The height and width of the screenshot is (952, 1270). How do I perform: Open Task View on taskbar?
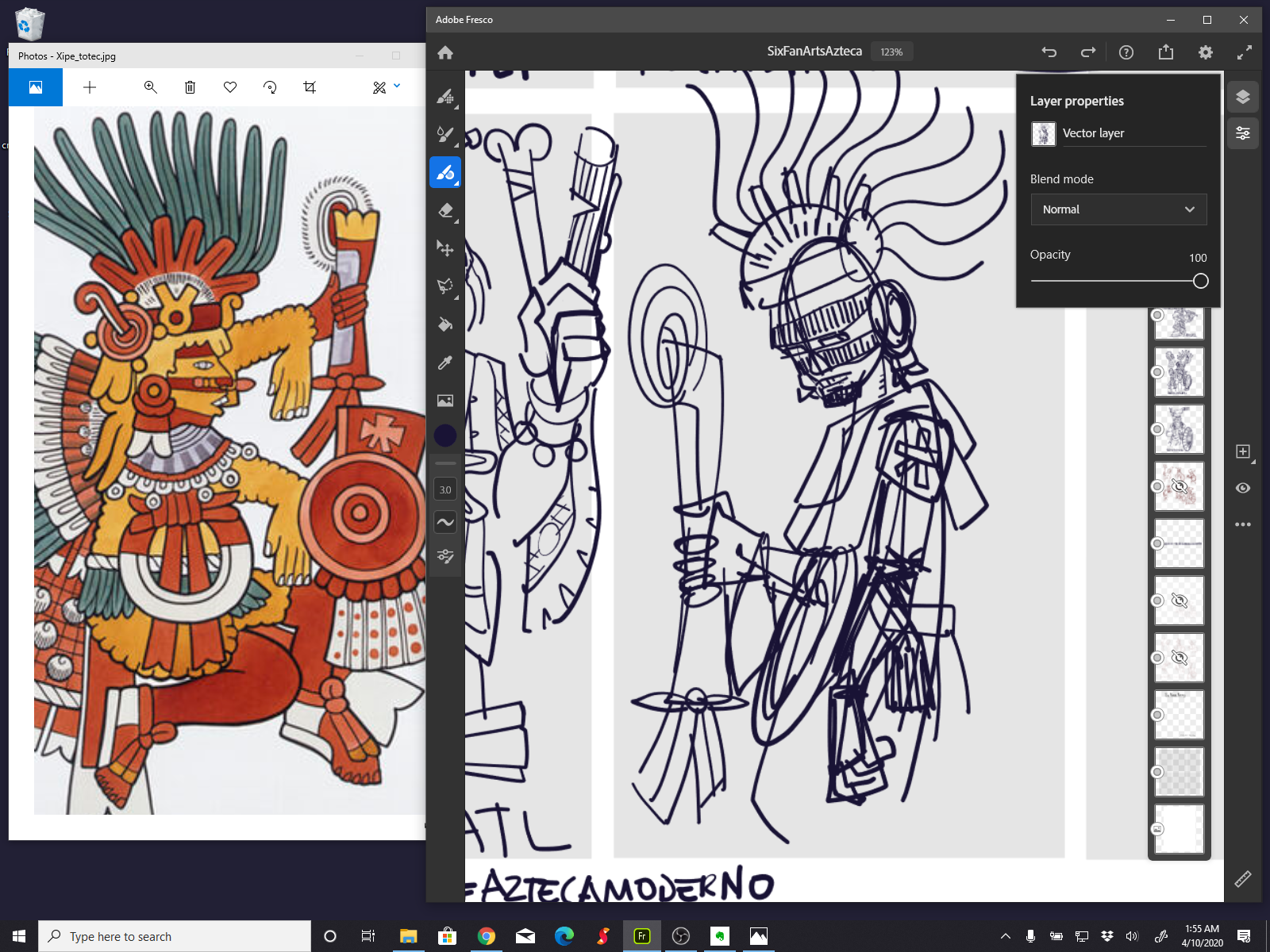tap(368, 936)
